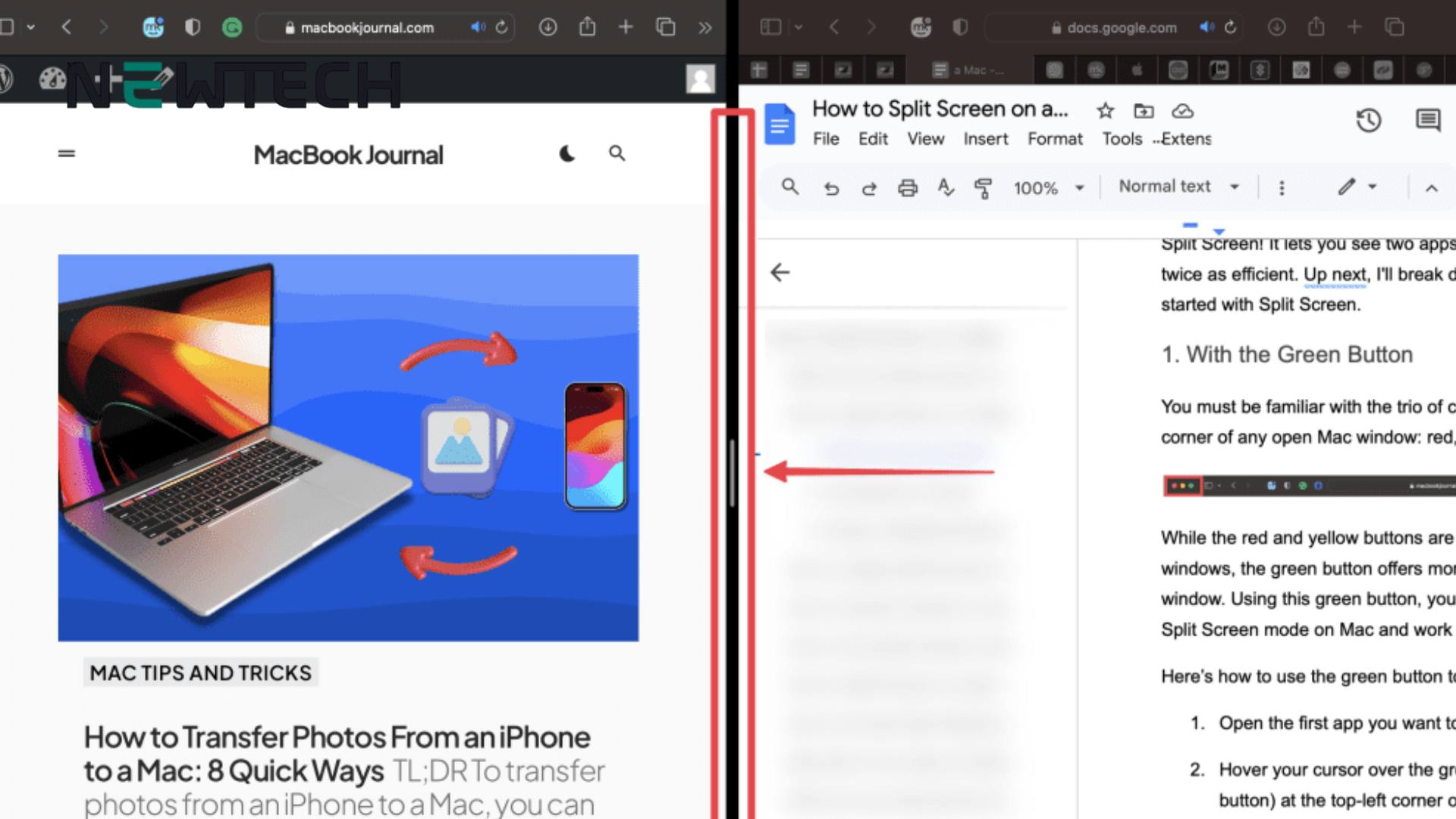
Task: Open the zoom 100% dropdown in Docs
Action: pyautogui.click(x=1049, y=188)
